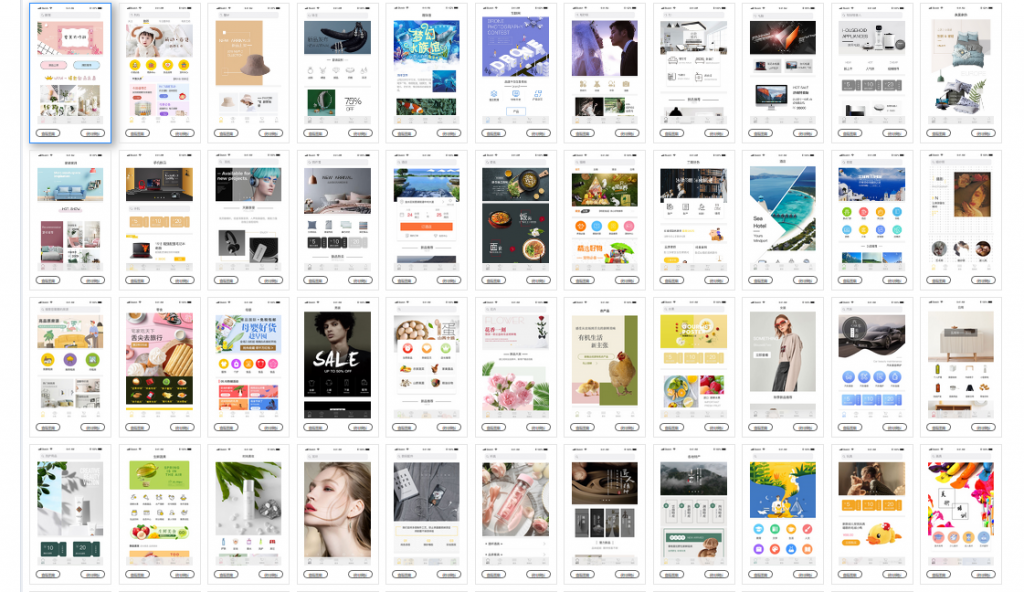
Task: Click the green round icon in Santorini travel template
Action: 848,212
